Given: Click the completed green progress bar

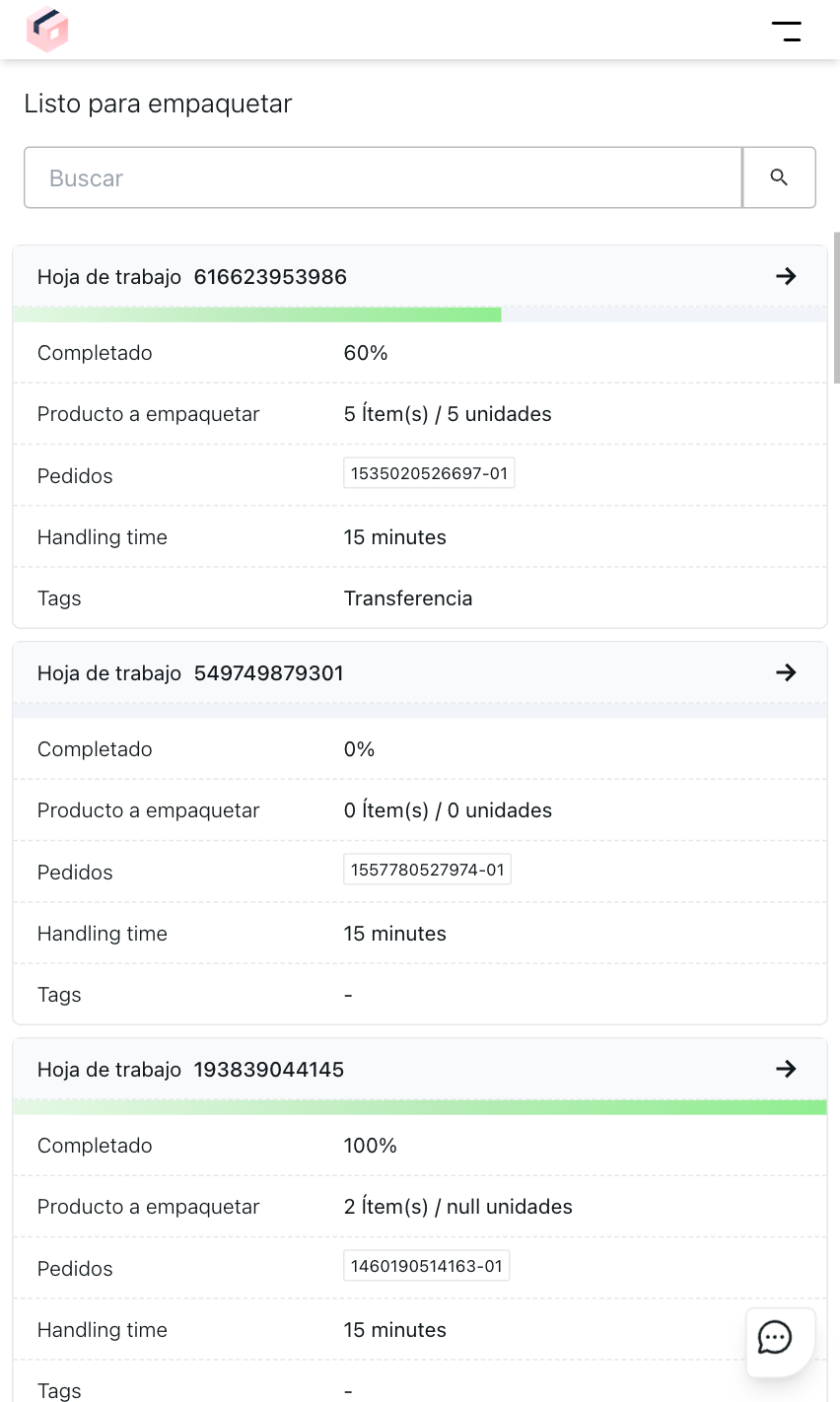Looking at the screenshot, I should click(420, 1107).
